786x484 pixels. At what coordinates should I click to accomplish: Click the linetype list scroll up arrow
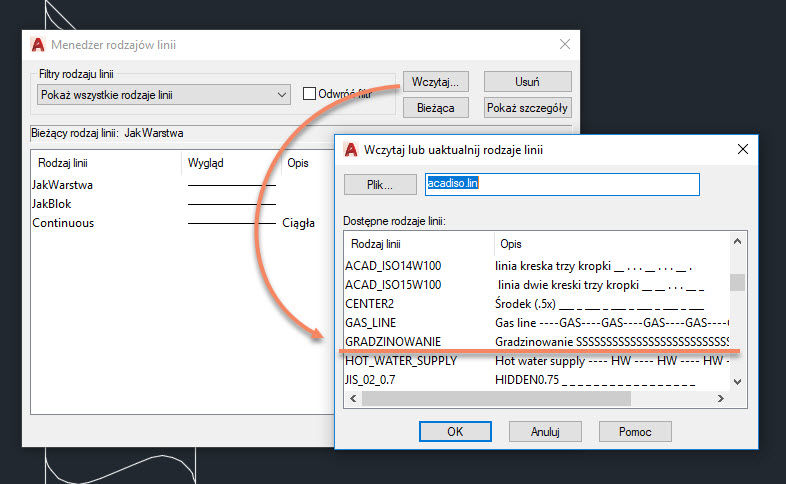pos(737,241)
